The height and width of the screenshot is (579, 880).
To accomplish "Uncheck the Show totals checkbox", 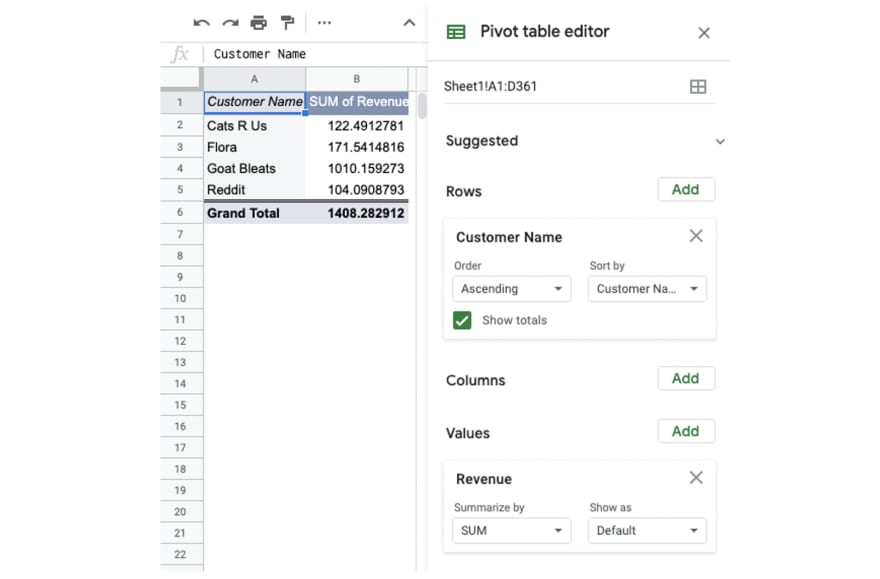I will 462,320.
